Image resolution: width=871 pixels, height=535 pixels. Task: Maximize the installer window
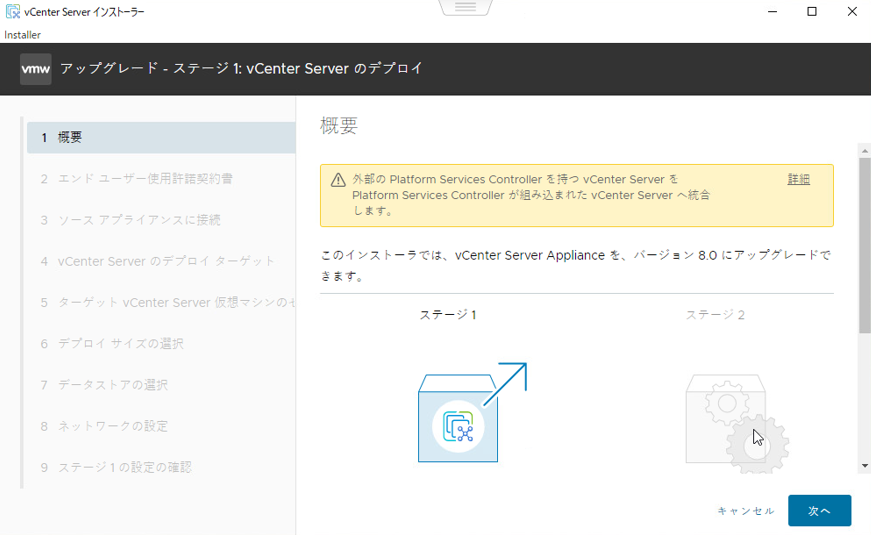click(812, 12)
